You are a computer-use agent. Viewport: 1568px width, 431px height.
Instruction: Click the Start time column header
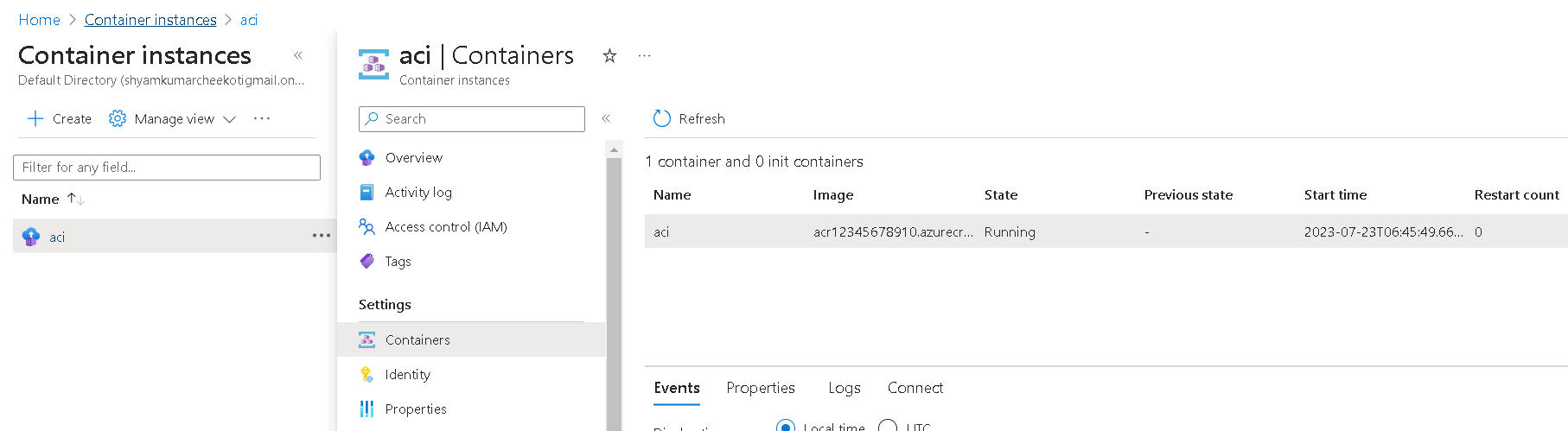pos(1335,195)
